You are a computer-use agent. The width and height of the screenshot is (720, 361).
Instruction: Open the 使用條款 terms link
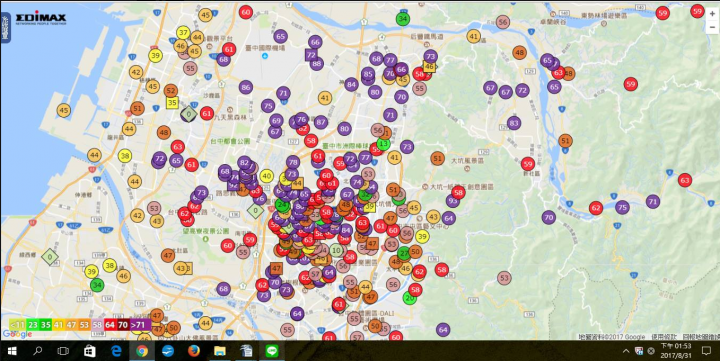(x=664, y=337)
